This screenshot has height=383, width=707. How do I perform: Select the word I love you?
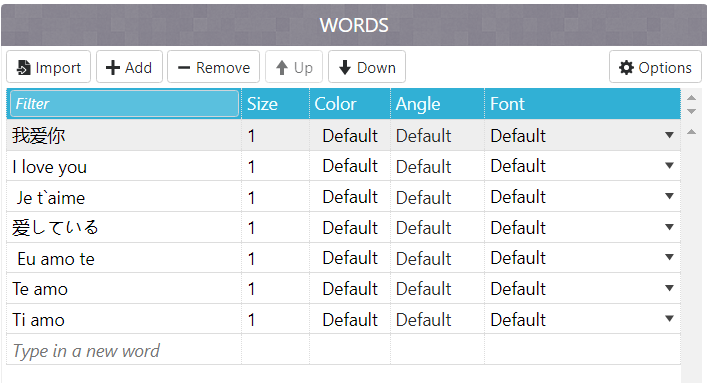[50, 167]
